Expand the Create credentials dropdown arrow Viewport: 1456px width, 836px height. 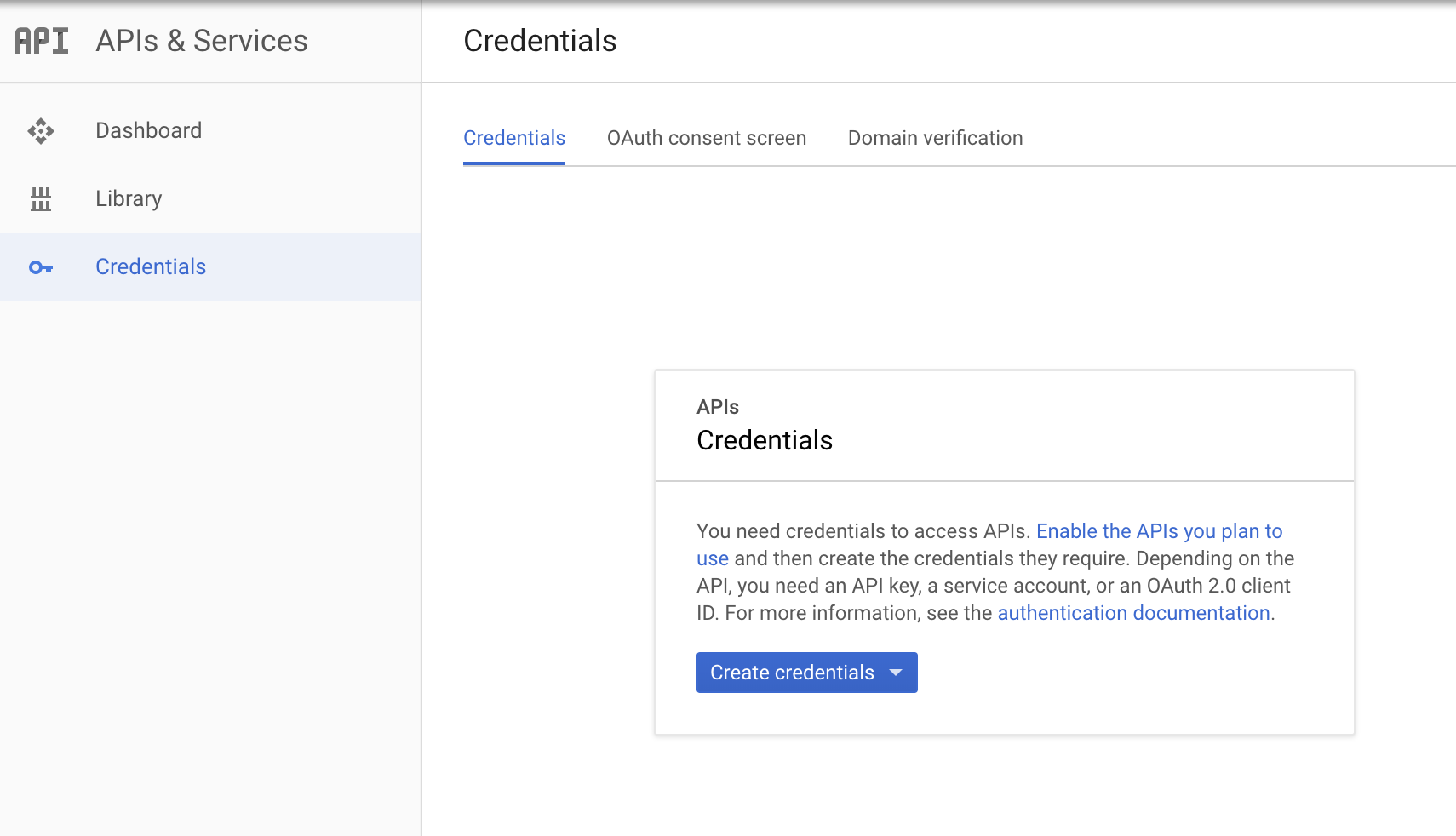896,673
